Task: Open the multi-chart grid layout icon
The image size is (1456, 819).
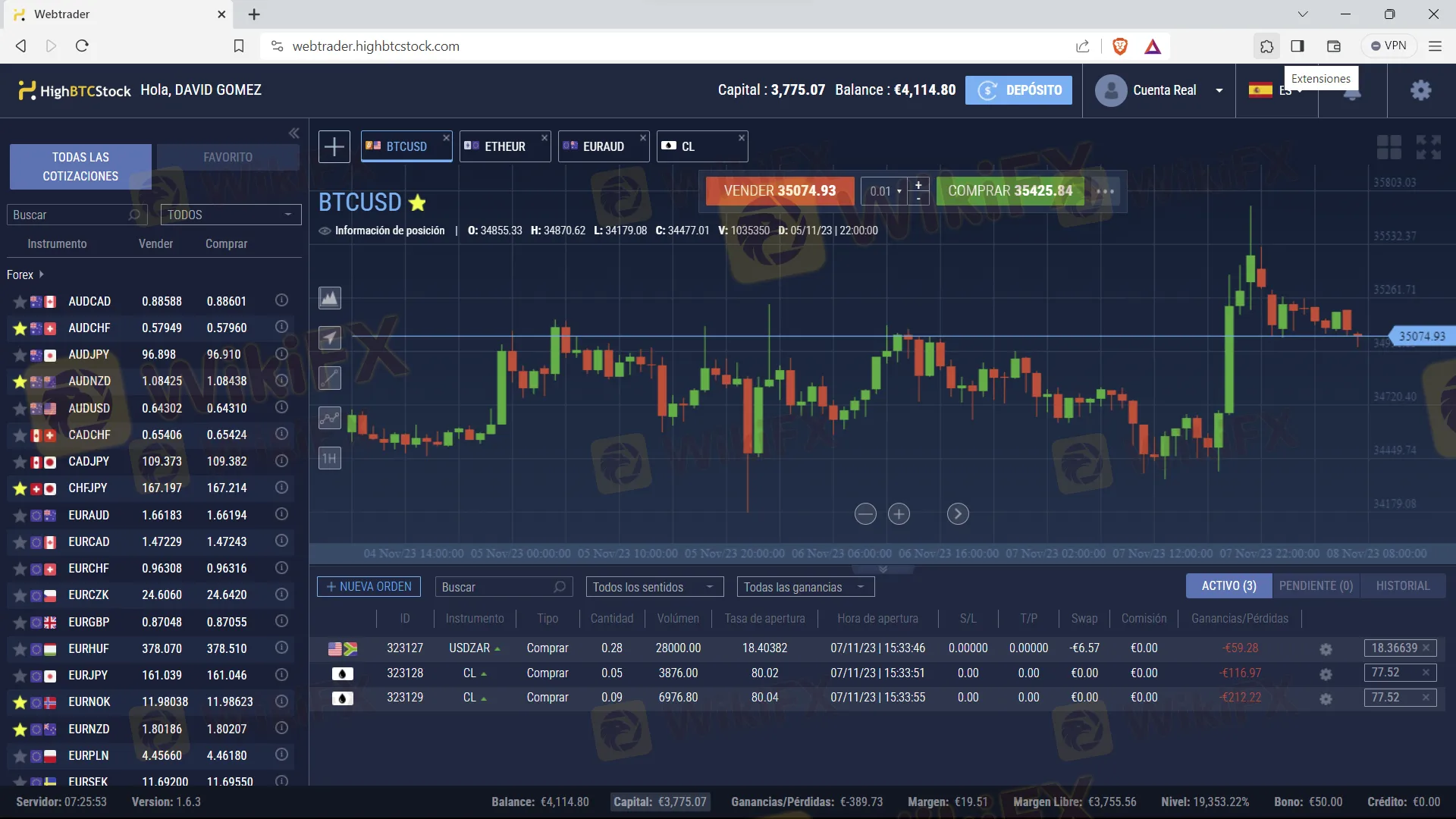Action: pyautogui.click(x=1389, y=147)
